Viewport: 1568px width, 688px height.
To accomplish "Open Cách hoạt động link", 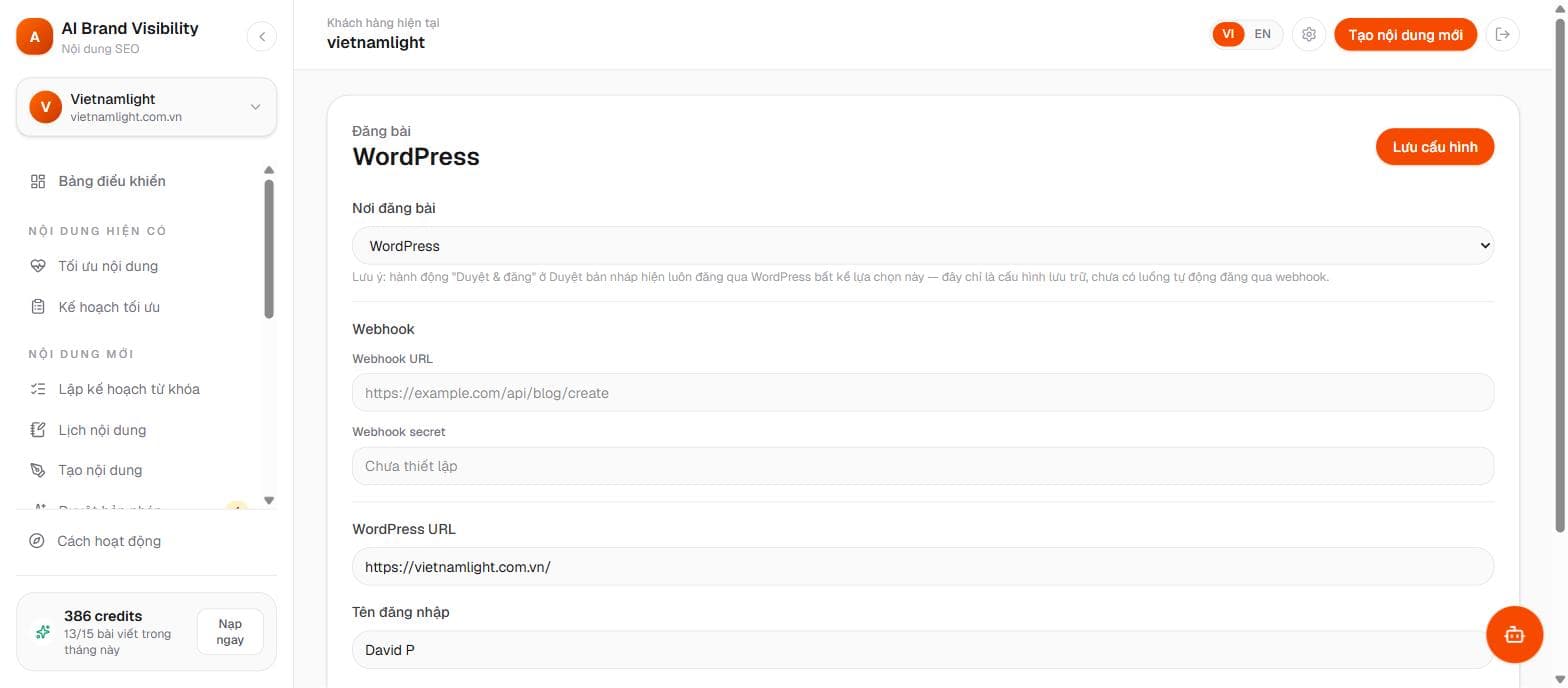I will click(109, 541).
